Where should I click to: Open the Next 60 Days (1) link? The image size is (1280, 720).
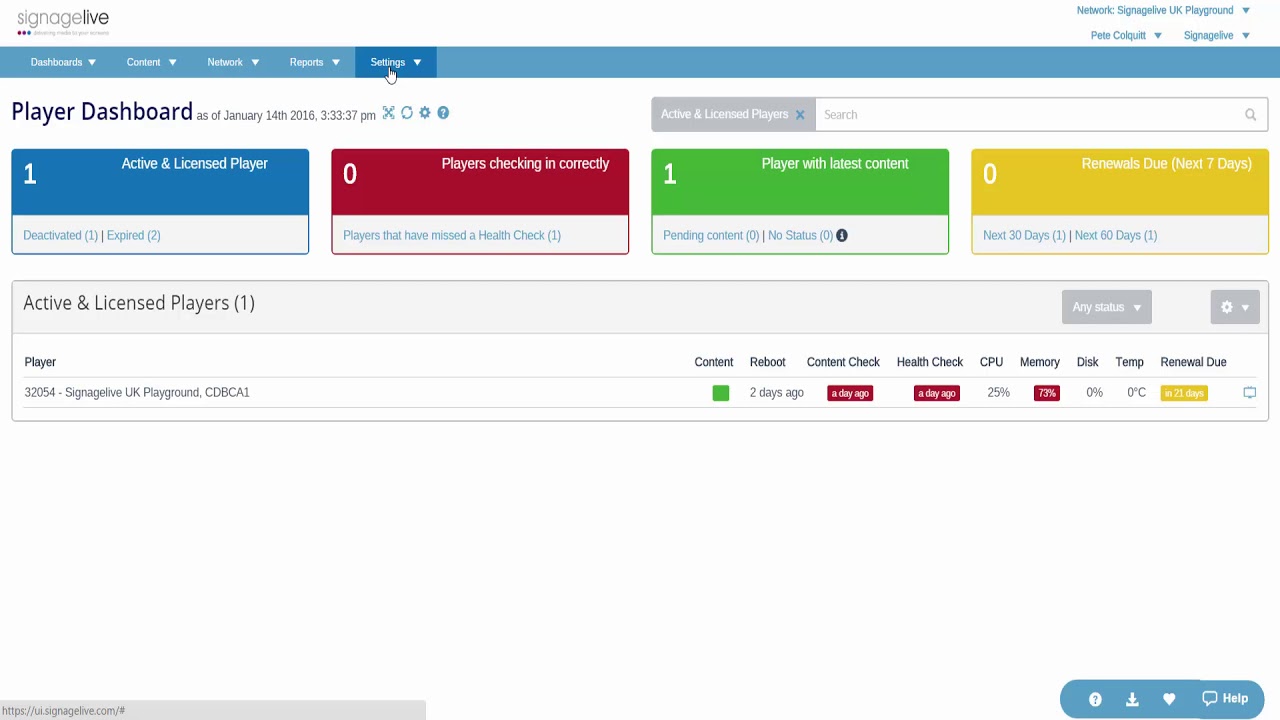(1116, 235)
